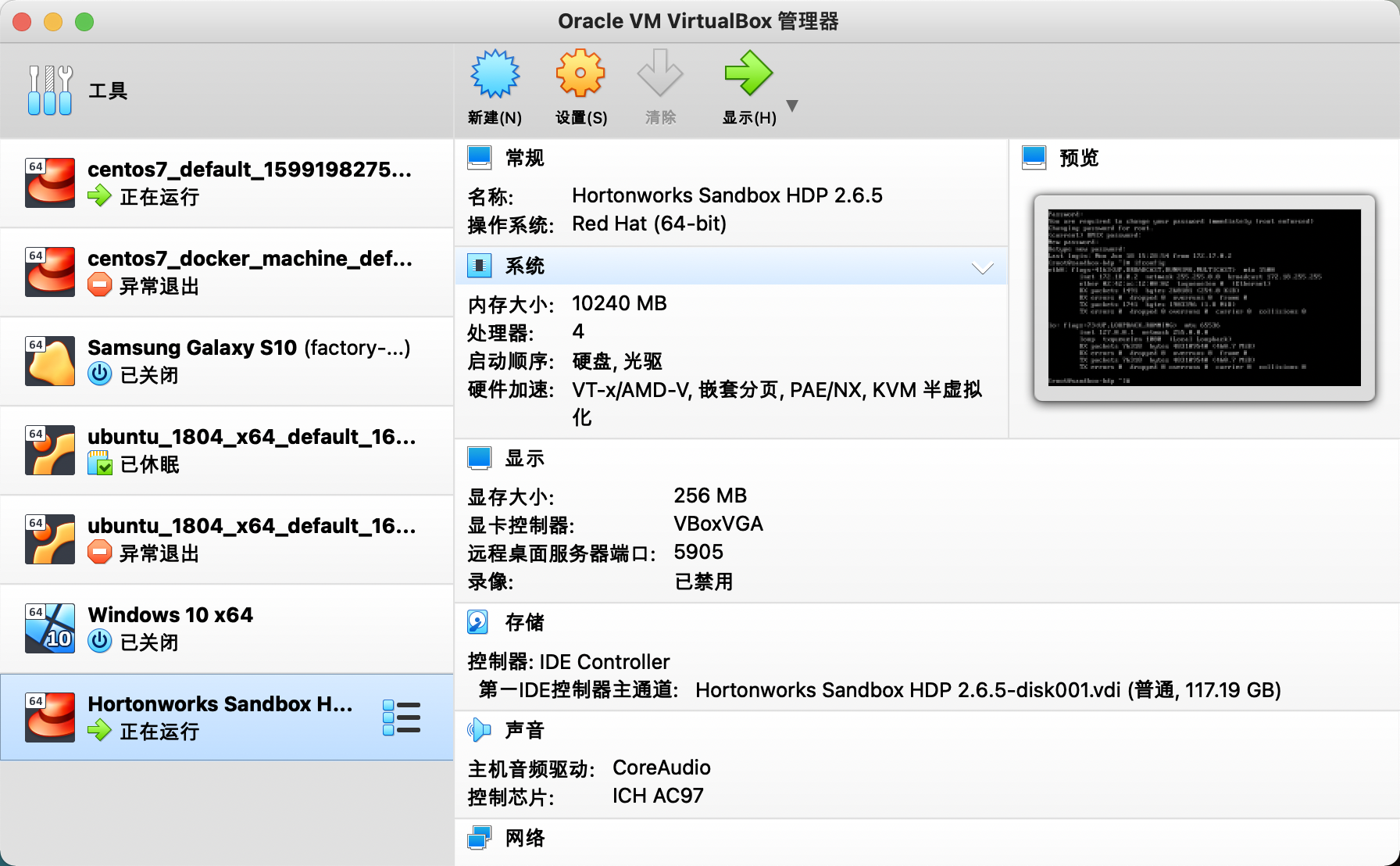Viewport: 1400px width, 866px height.
Task: Click the Tools label 工具
Action: click(x=108, y=91)
